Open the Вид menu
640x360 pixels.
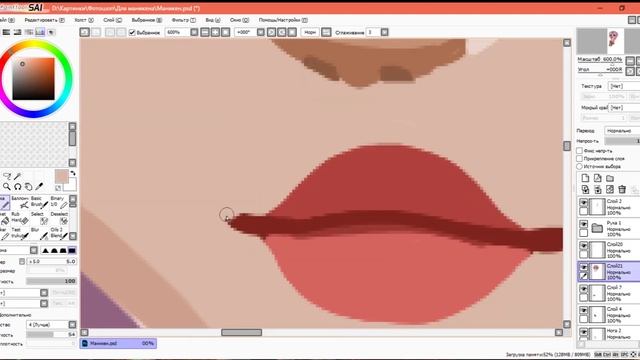tap(213, 20)
